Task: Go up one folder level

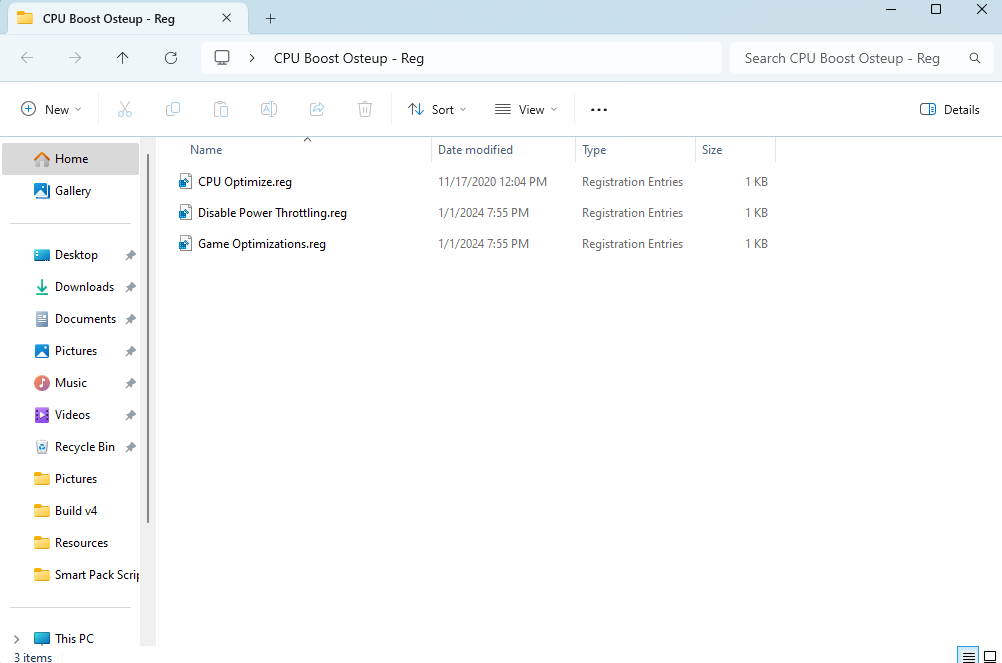Action: pyautogui.click(x=123, y=58)
